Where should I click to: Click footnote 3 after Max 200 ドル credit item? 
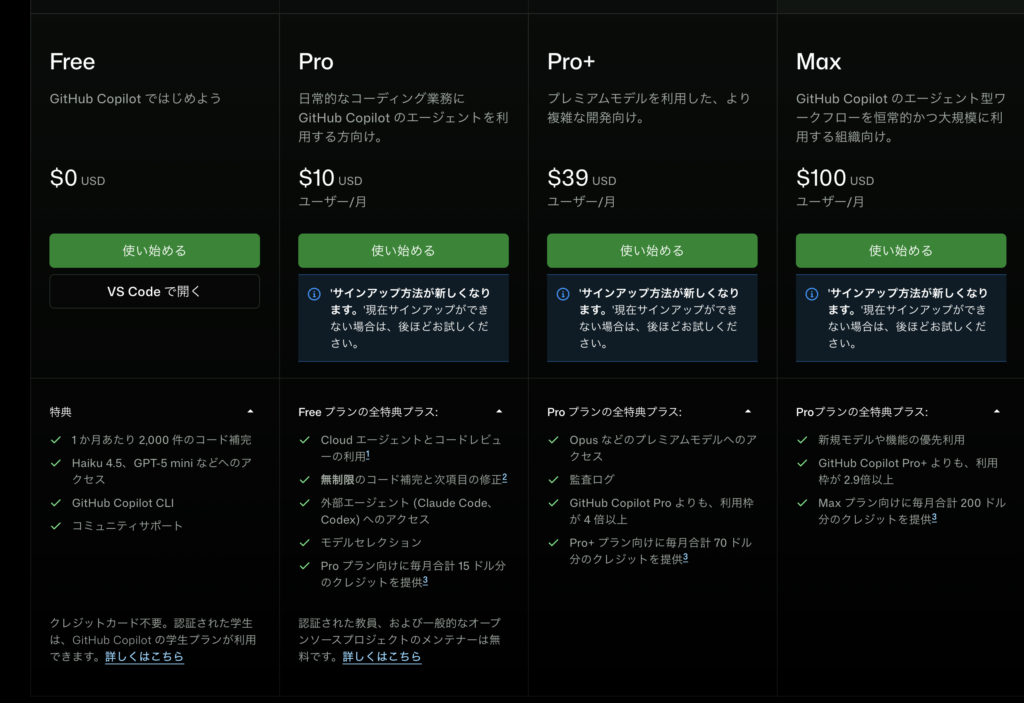[x=934, y=517]
